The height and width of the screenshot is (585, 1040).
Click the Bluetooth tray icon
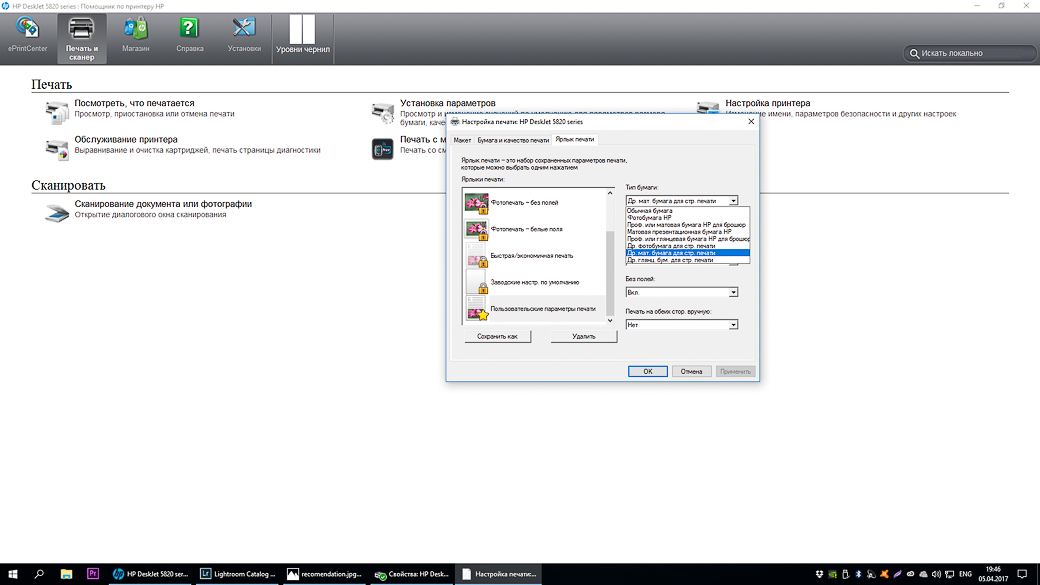pos(858,574)
